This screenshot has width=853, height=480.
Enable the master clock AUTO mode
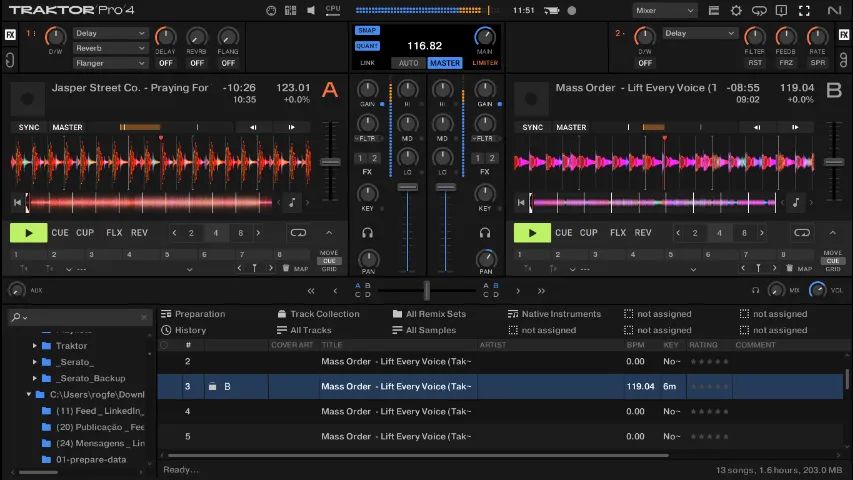tap(409, 63)
